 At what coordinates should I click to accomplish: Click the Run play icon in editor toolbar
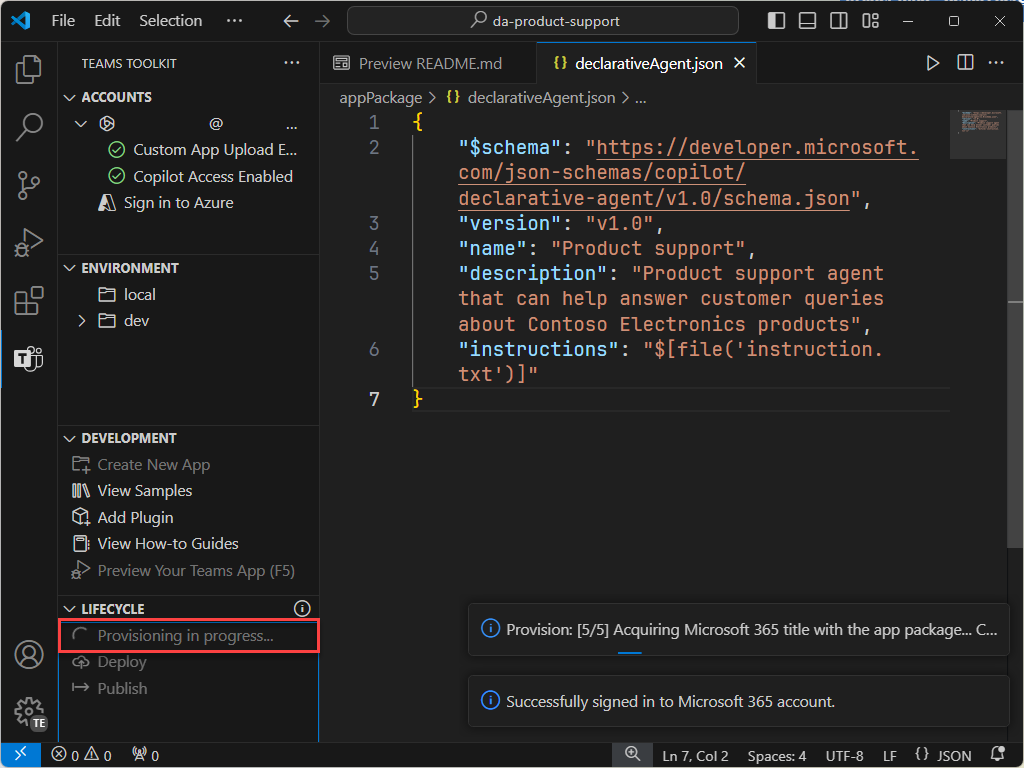pos(932,63)
